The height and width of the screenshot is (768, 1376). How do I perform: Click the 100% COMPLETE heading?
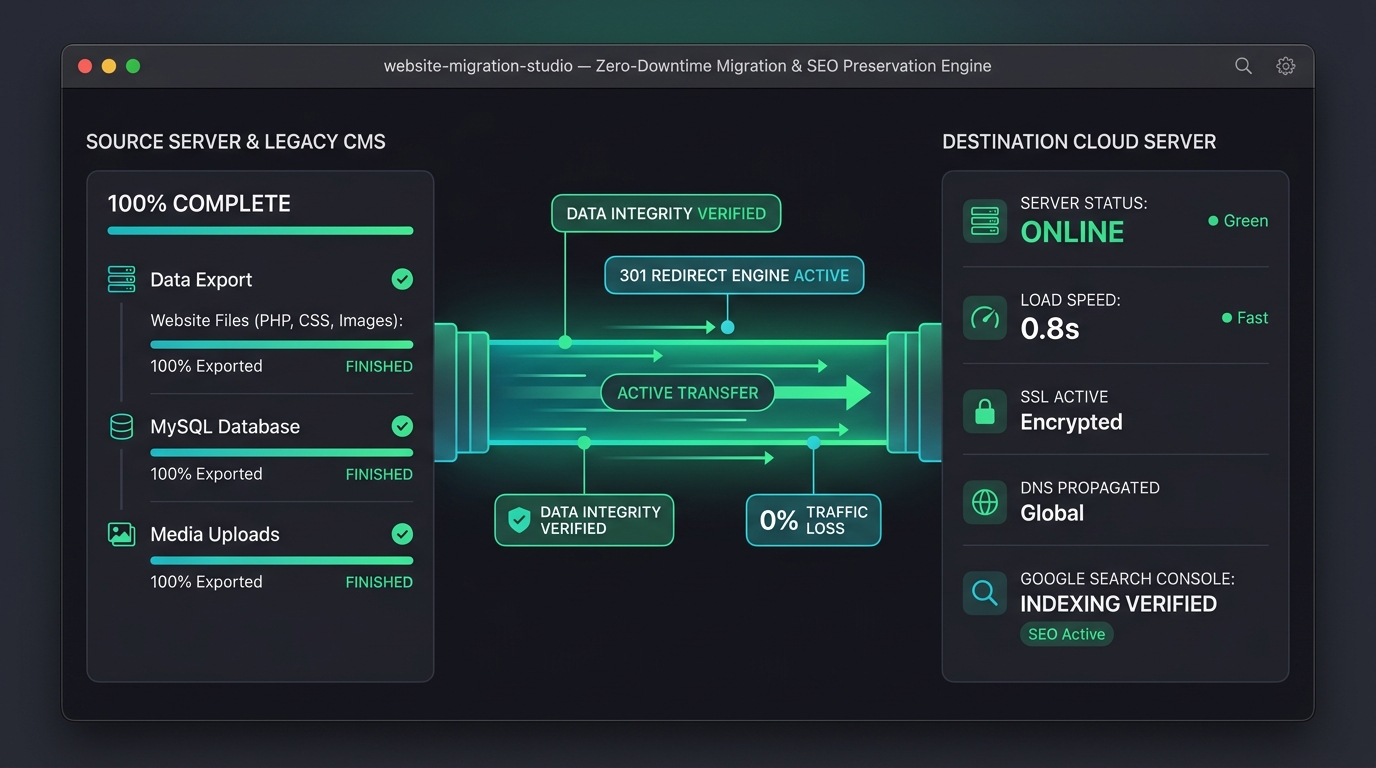tap(199, 204)
